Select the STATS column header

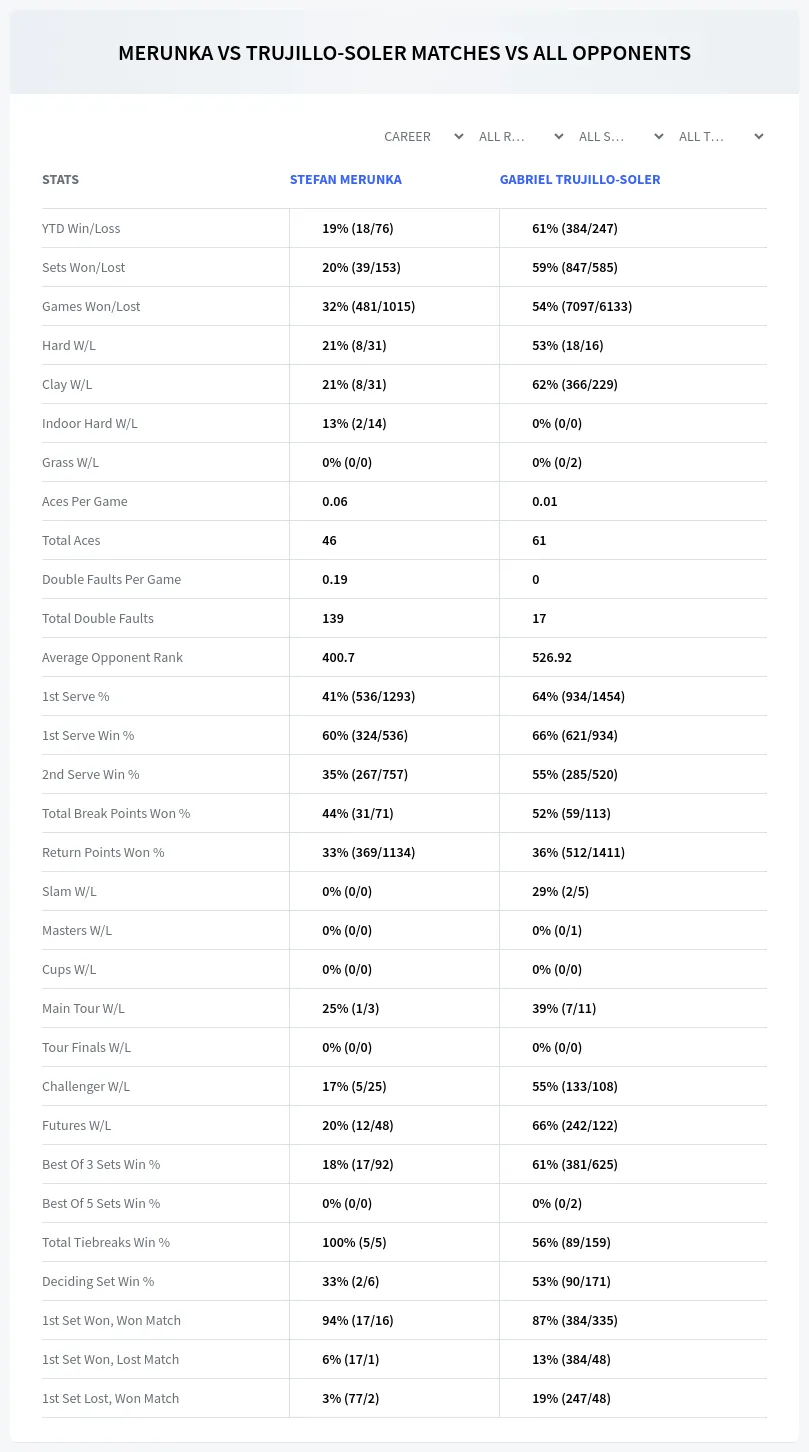pyautogui.click(x=60, y=180)
